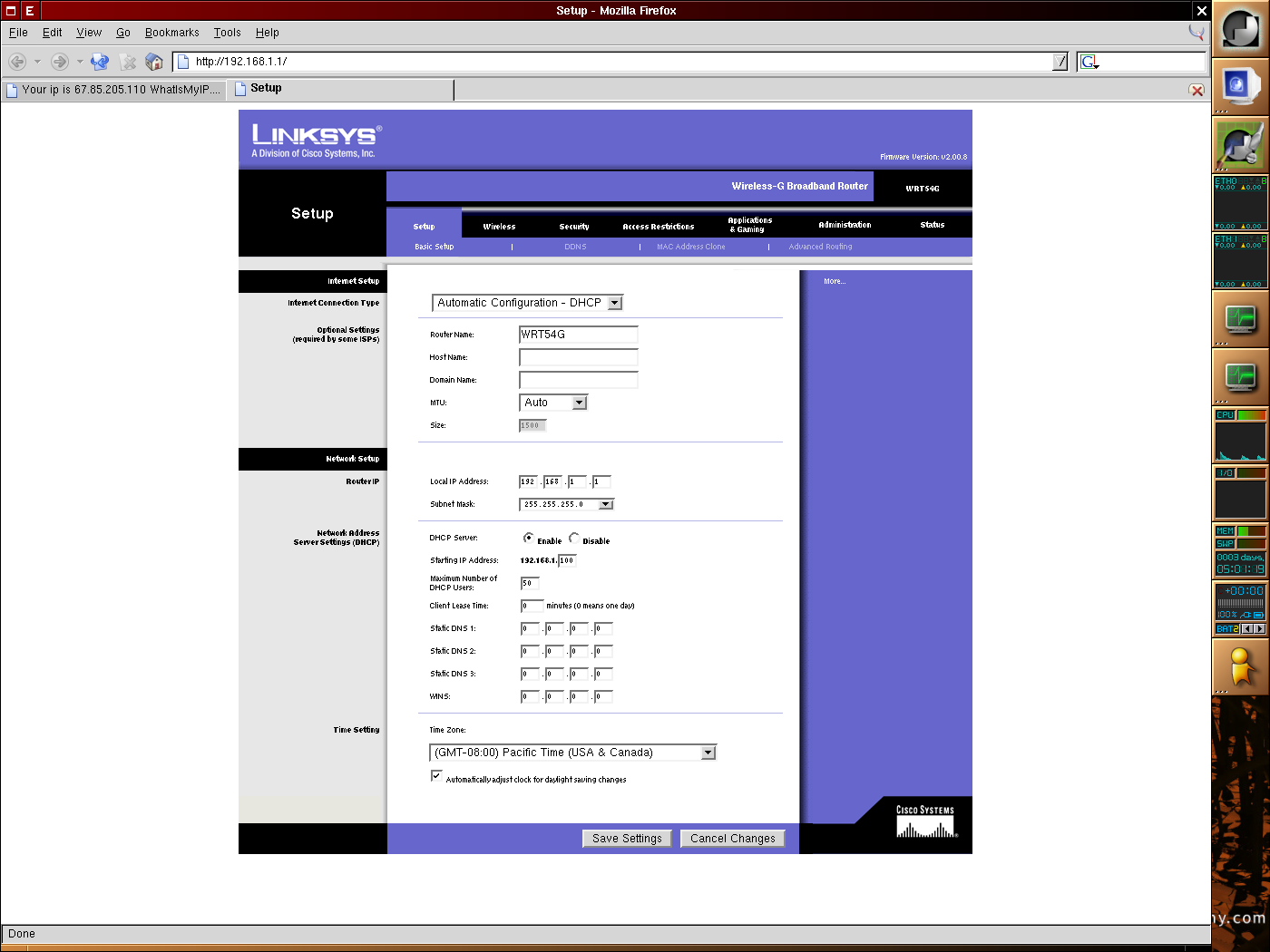1270x952 pixels.
Task: Open the first system monitor dock icon
Action: coord(1240,319)
